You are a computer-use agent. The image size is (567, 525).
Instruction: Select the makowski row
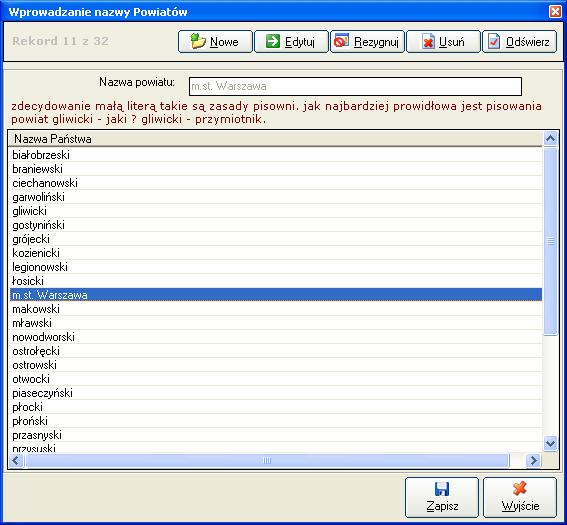tap(275, 309)
